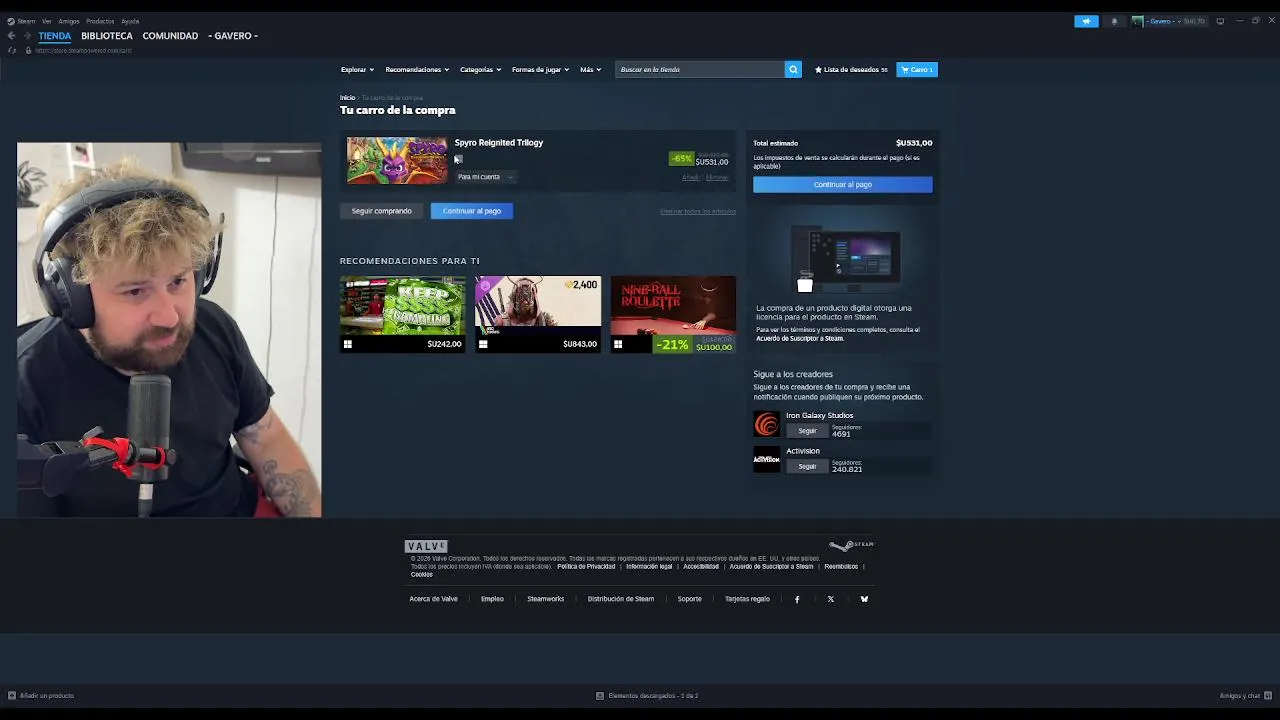
Task: Click Continuar al pago in the total panel
Action: [843, 184]
